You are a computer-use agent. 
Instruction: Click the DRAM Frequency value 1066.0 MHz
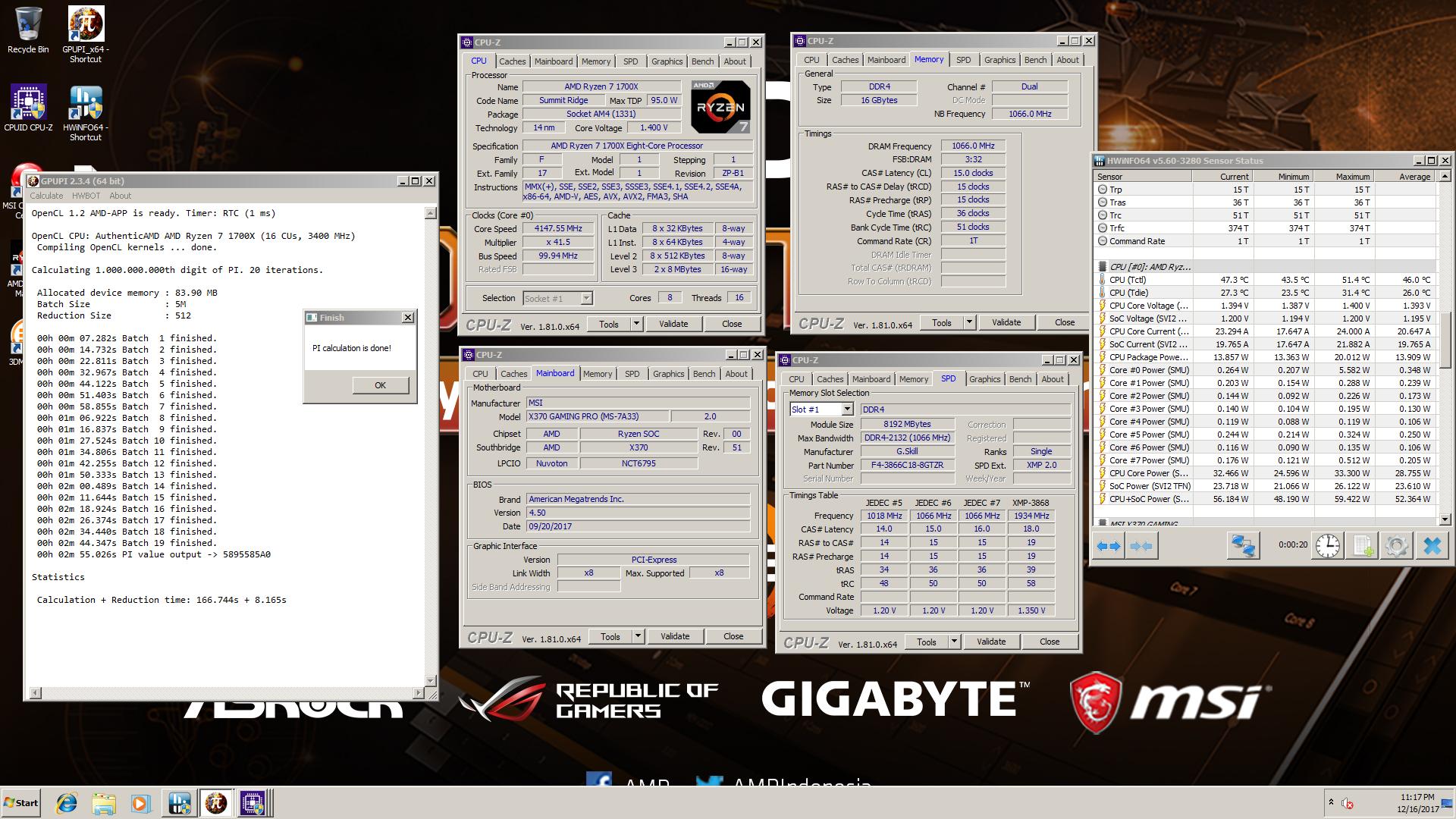(x=973, y=146)
